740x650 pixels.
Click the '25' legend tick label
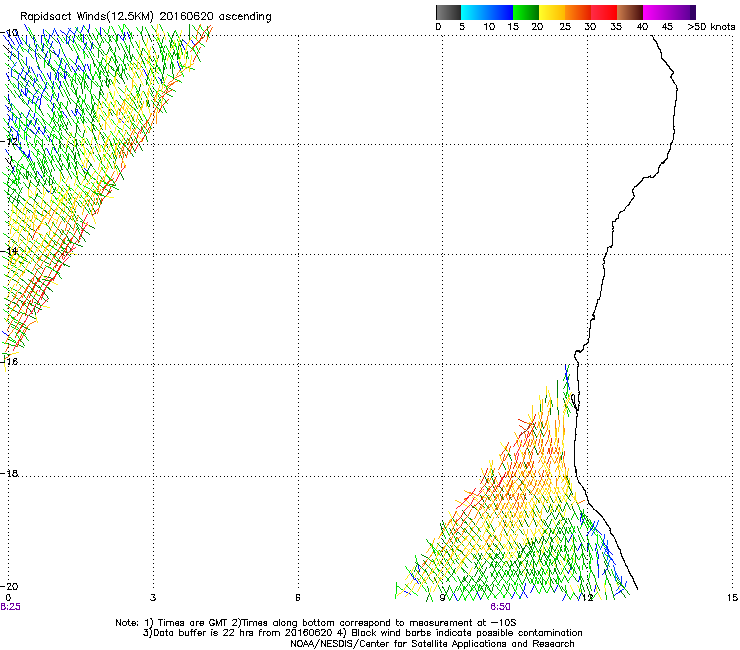point(565,27)
